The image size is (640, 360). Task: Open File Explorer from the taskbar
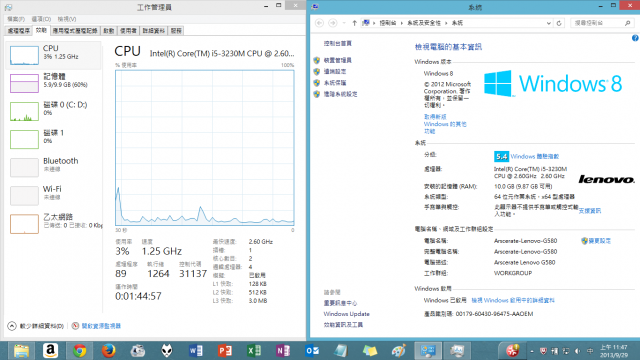tap(21, 351)
